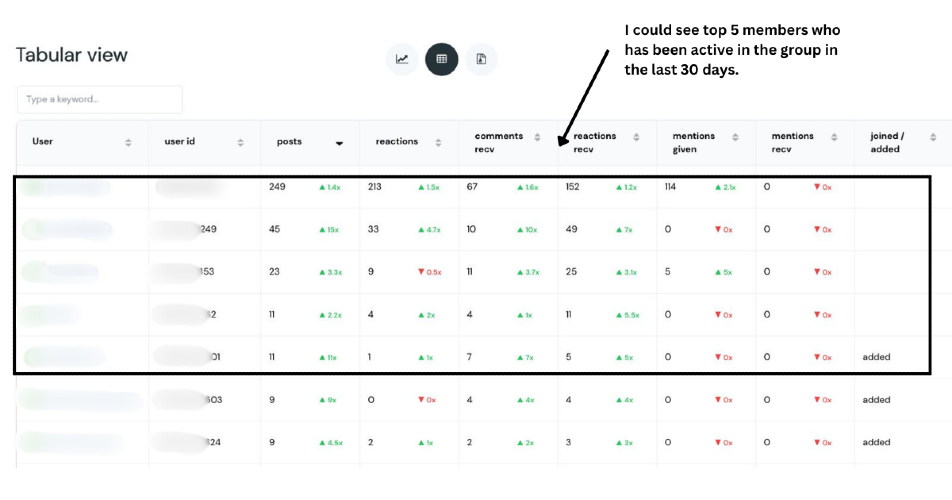Switch to the line chart view icon
Image resolution: width=952 pixels, height=500 pixels.
[x=402, y=59]
